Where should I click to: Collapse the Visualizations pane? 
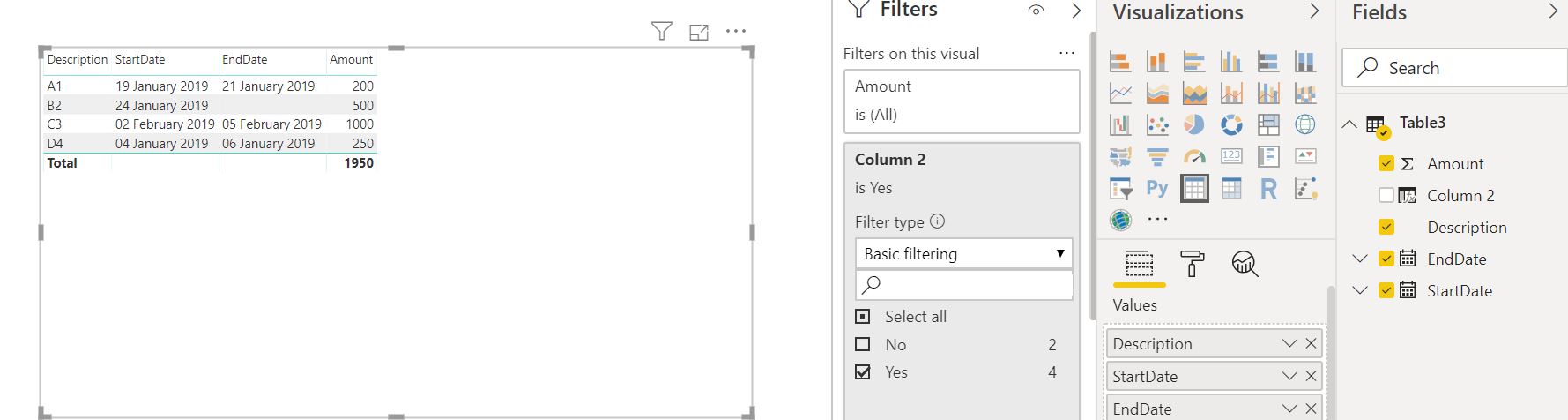tap(1314, 11)
